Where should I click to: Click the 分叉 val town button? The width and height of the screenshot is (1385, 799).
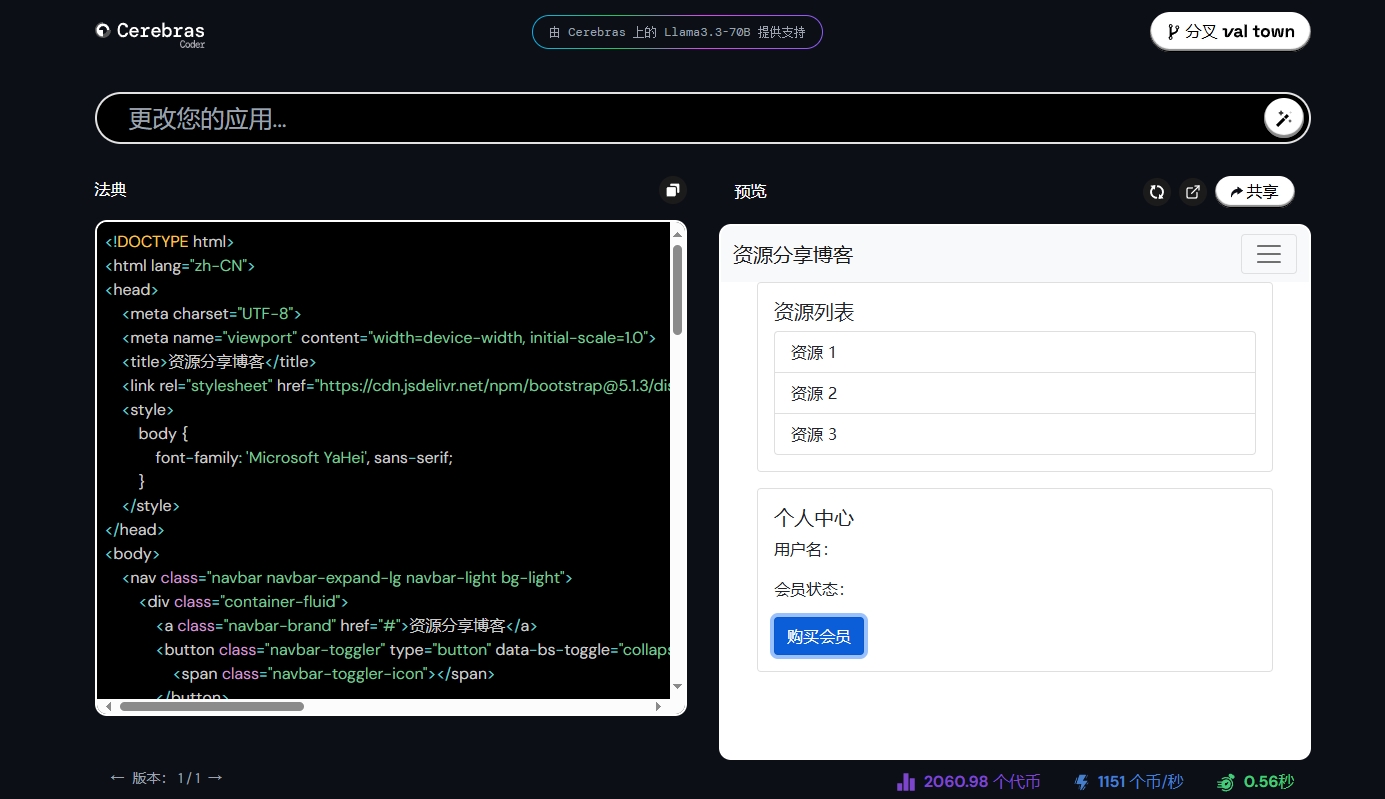click(1230, 31)
